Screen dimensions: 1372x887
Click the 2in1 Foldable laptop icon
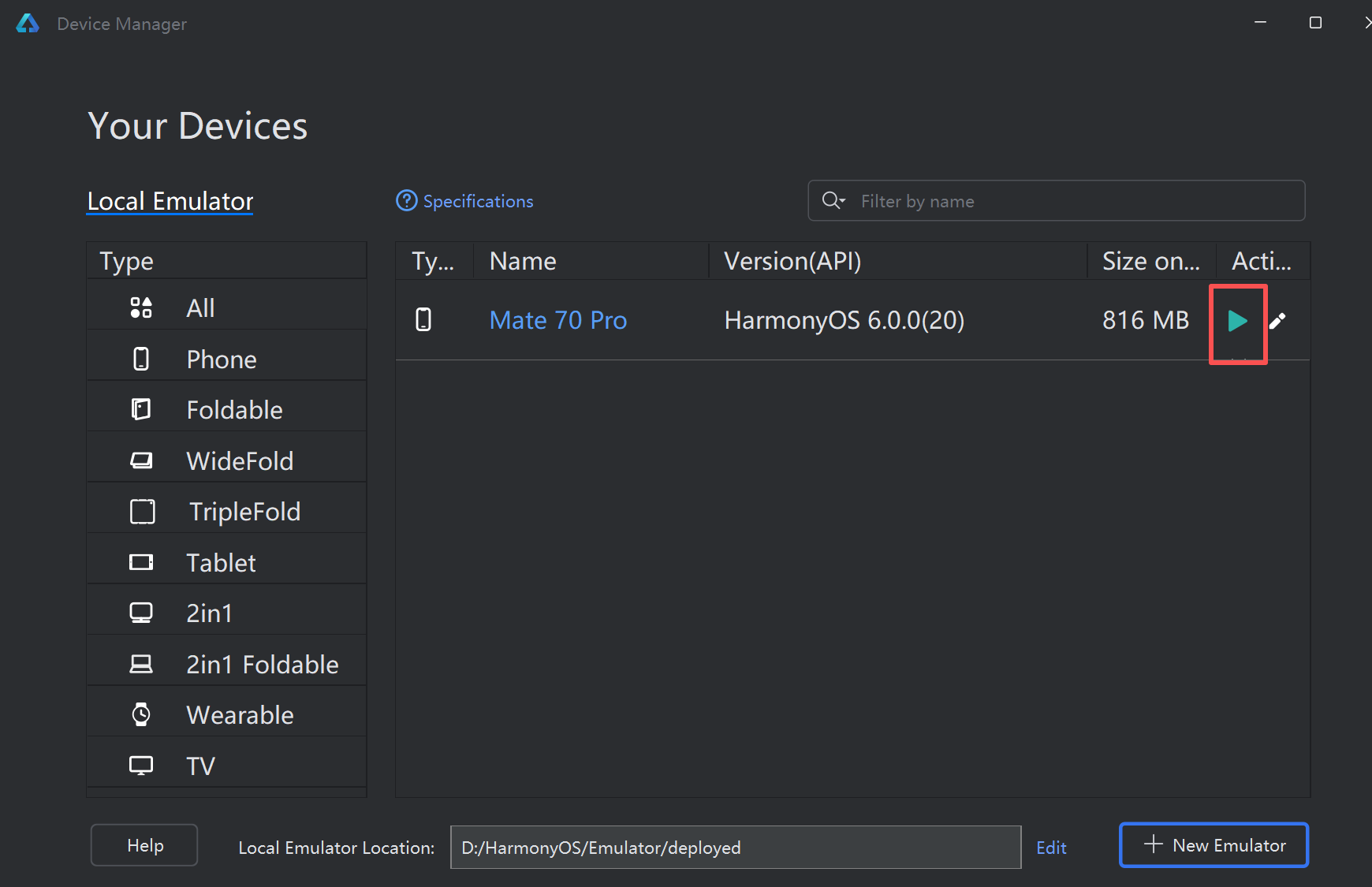pos(141,664)
